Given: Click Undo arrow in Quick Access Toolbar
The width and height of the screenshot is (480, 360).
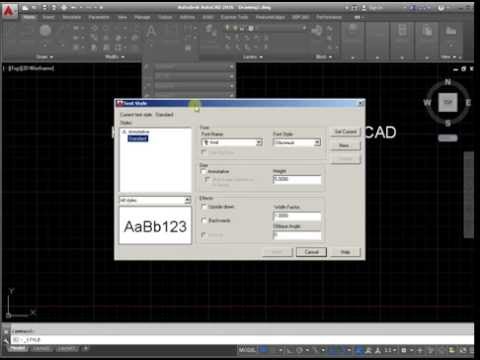Looking at the screenshot, I should pos(73,7).
